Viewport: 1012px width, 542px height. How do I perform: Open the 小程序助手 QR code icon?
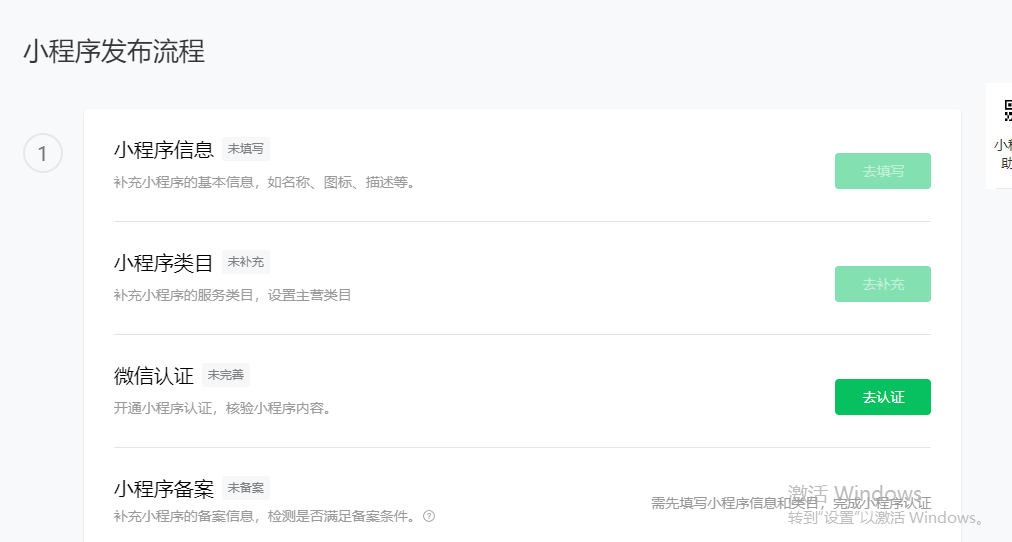coord(1007,110)
